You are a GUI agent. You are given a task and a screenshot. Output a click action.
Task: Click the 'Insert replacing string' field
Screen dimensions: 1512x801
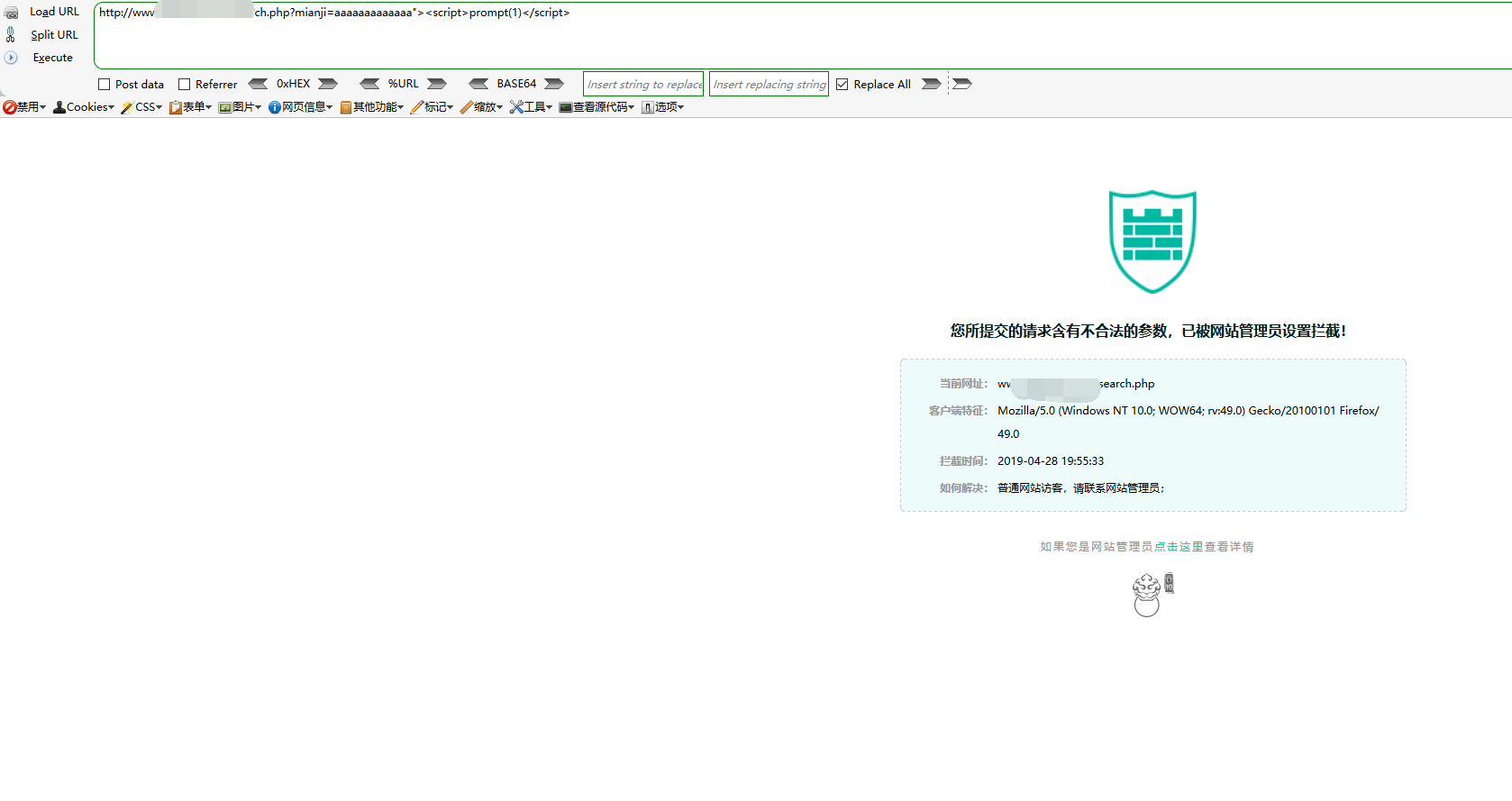(x=769, y=84)
